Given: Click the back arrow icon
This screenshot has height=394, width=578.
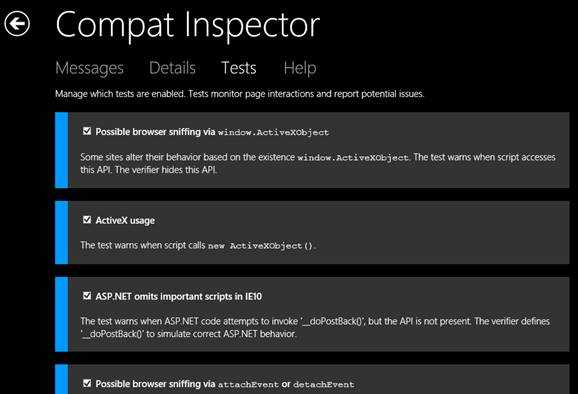Looking at the screenshot, I should click(x=17, y=24).
